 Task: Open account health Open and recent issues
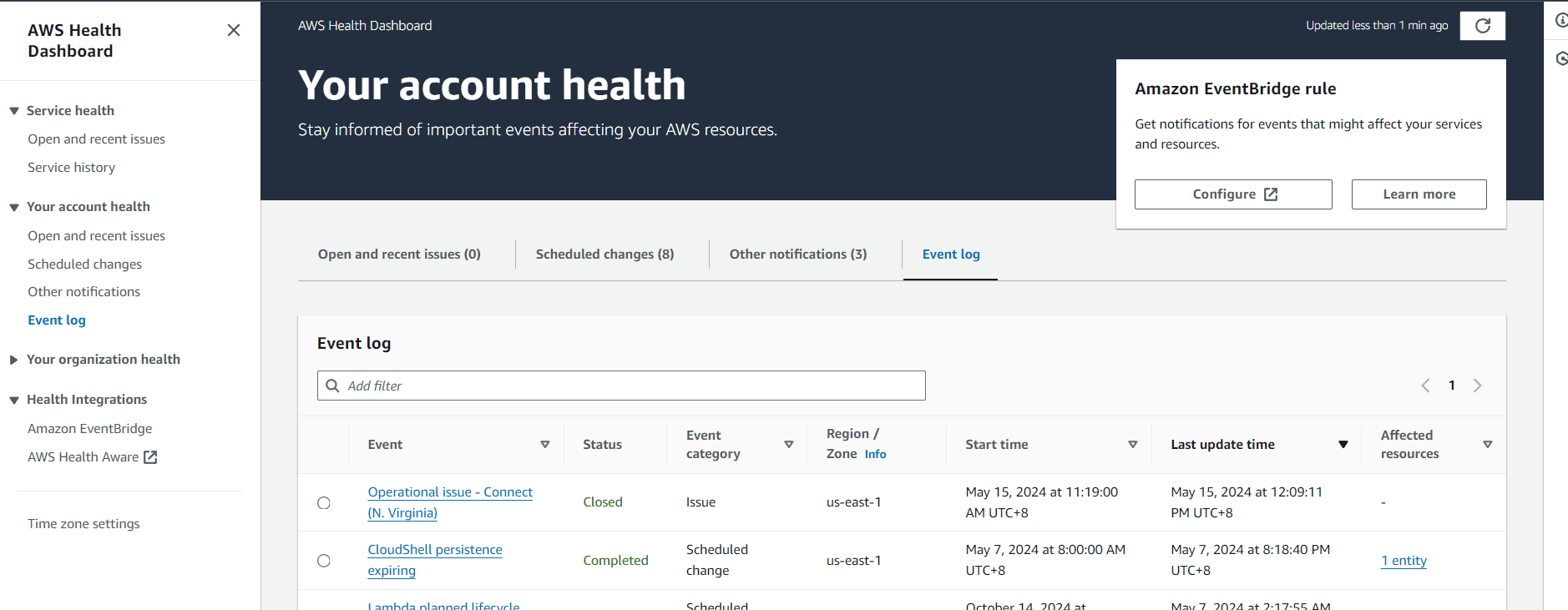click(96, 236)
